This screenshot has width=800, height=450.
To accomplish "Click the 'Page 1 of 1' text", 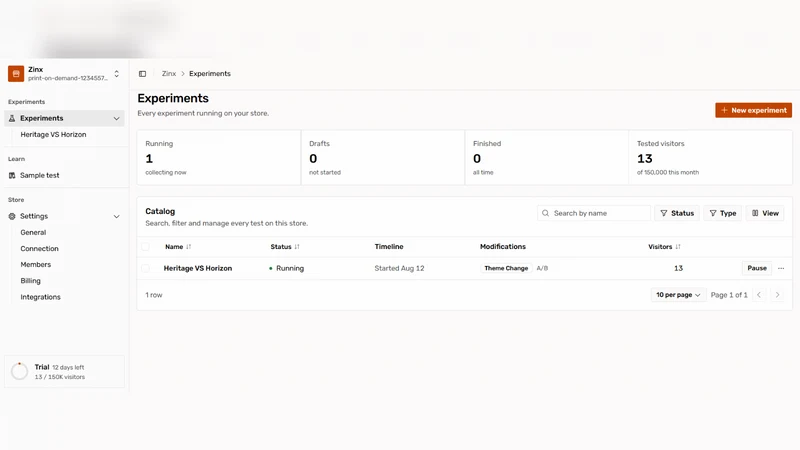I will coord(729,295).
